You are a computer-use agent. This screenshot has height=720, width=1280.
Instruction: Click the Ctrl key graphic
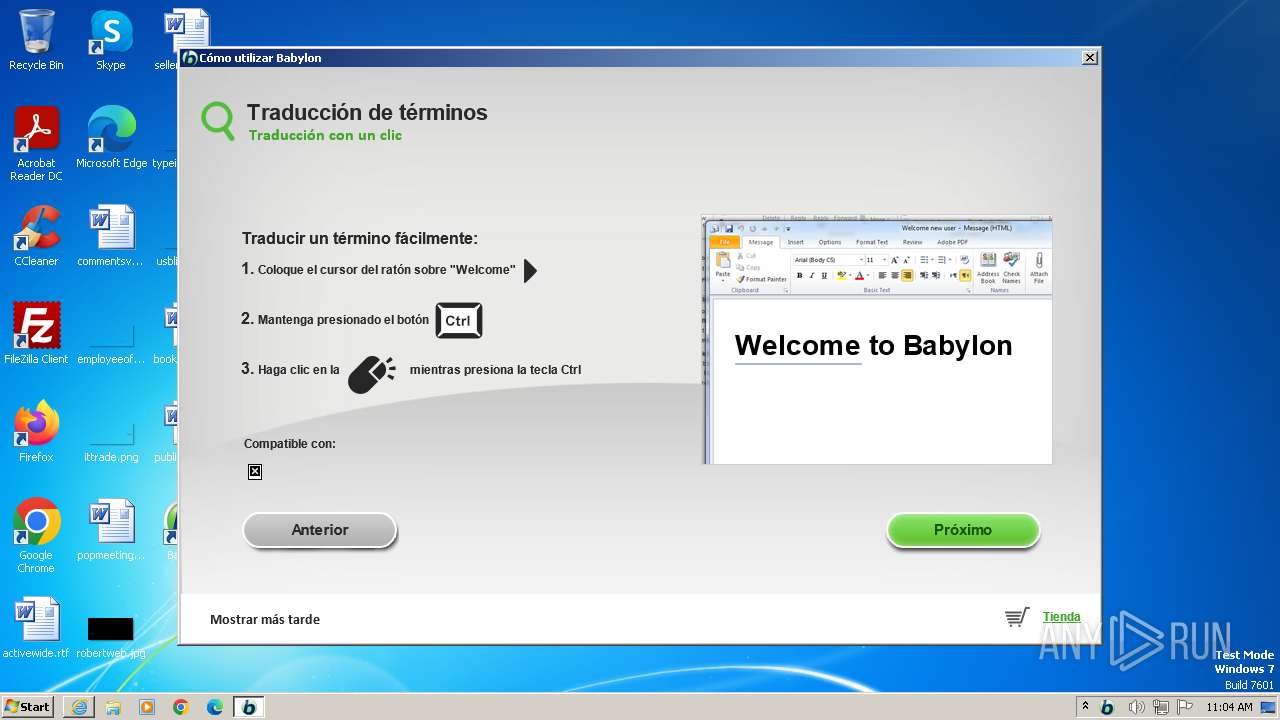[x=459, y=320]
